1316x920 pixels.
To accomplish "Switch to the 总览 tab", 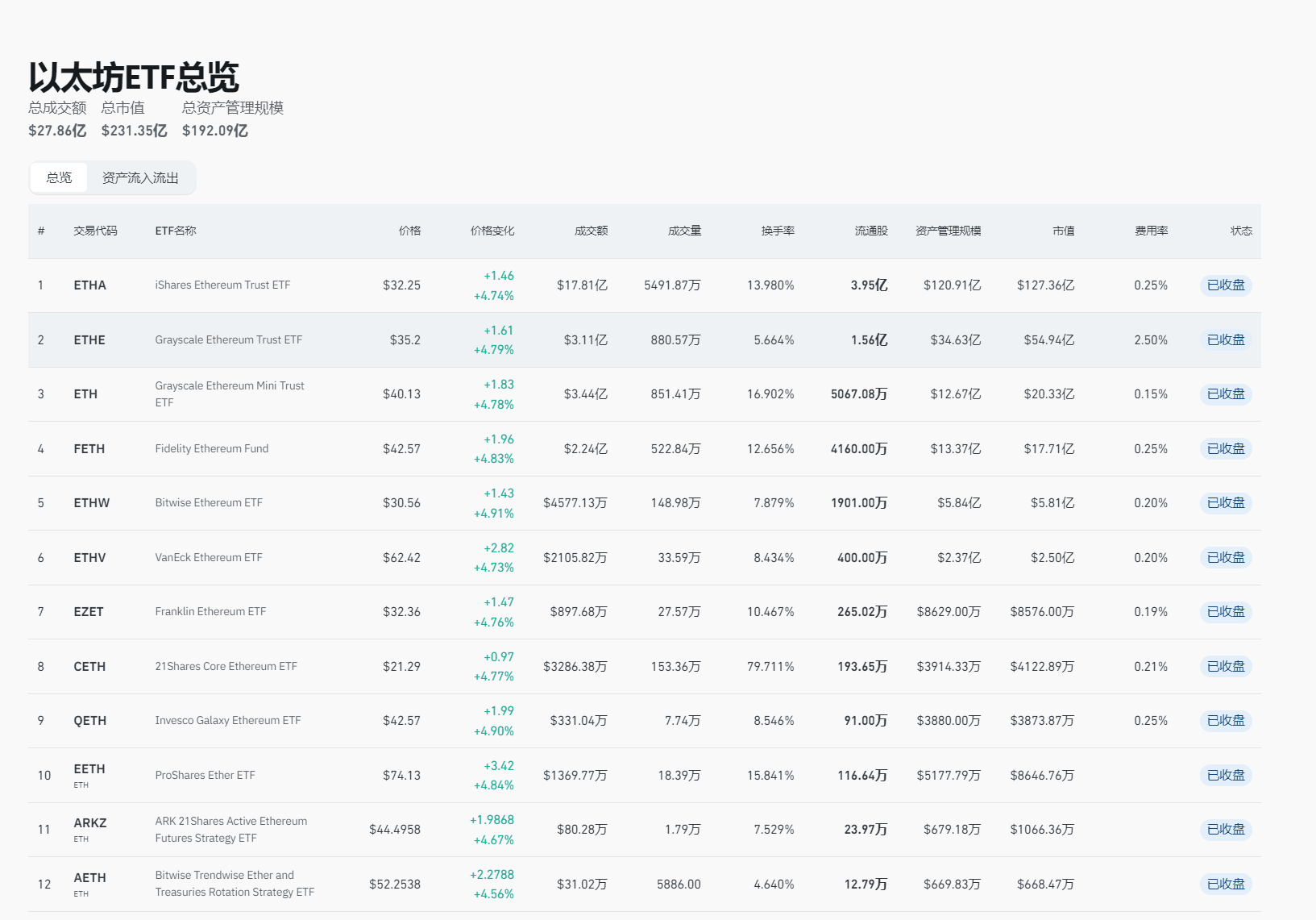I will tap(59, 177).
